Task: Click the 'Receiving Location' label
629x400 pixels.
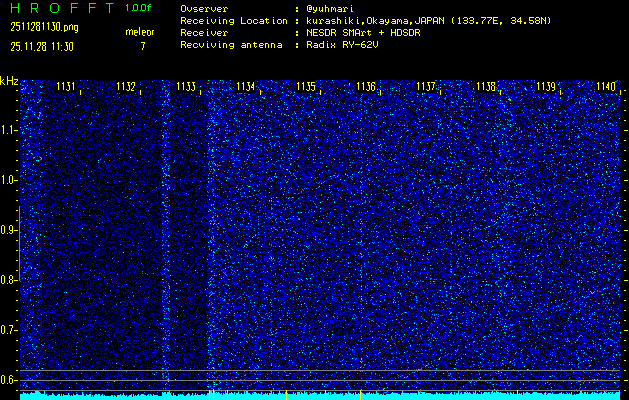Action: pos(234,21)
